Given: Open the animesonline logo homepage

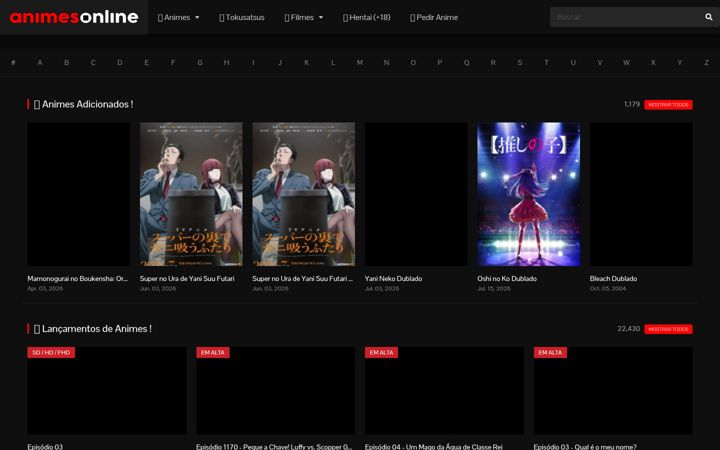Looking at the screenshot, I should click(74, 17).
